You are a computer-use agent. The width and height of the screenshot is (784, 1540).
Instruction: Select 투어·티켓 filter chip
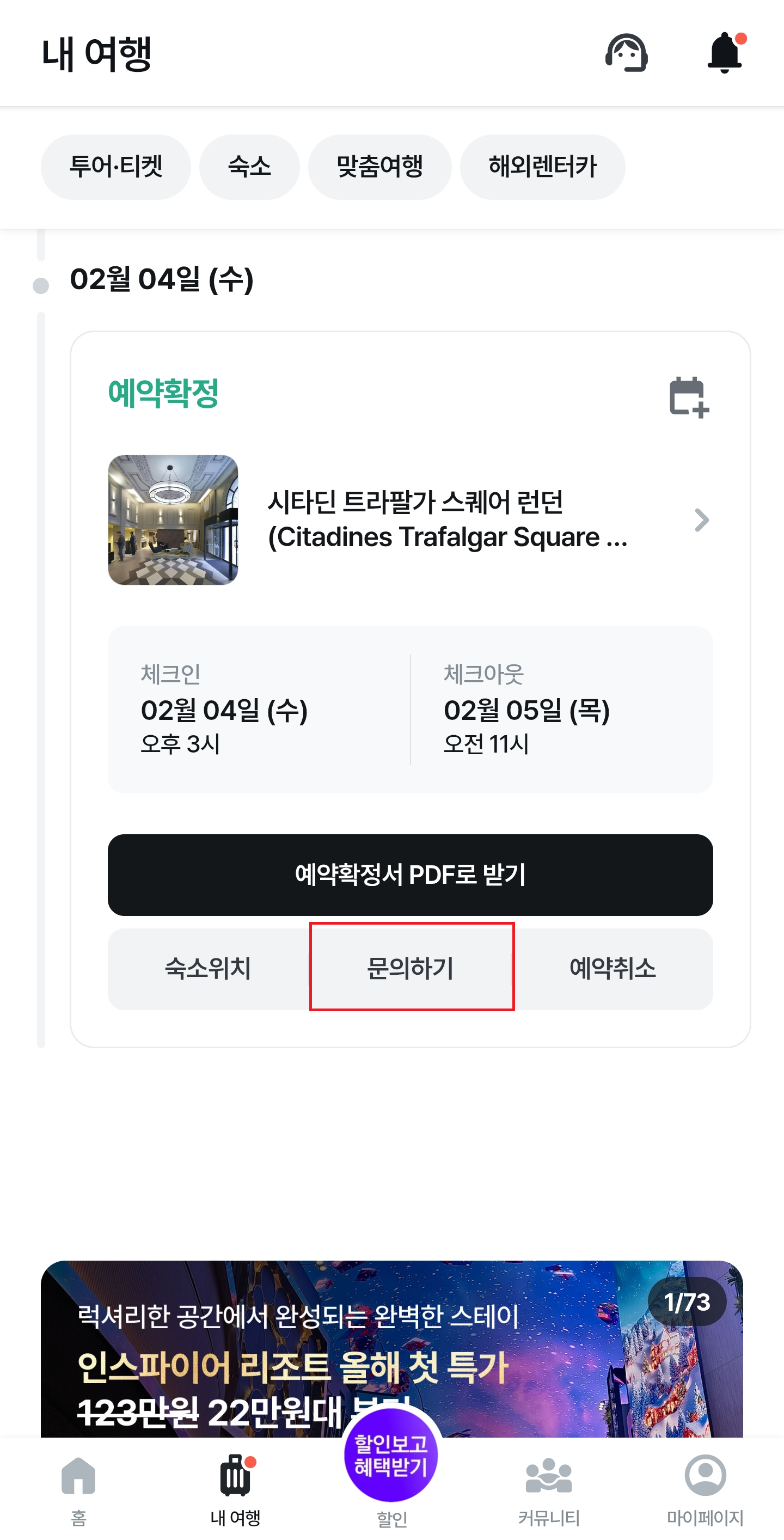116,167
